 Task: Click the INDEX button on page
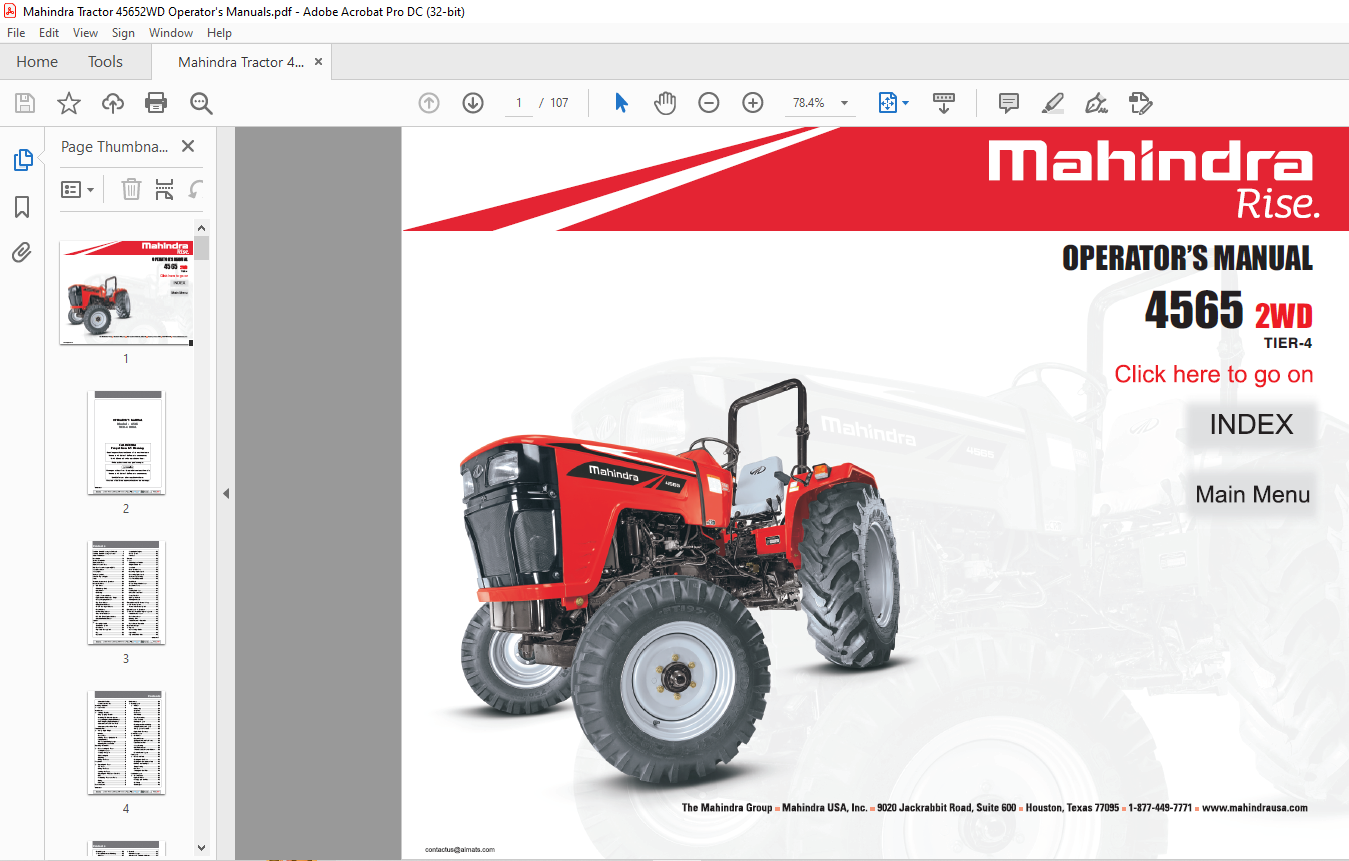(1251, 424)
